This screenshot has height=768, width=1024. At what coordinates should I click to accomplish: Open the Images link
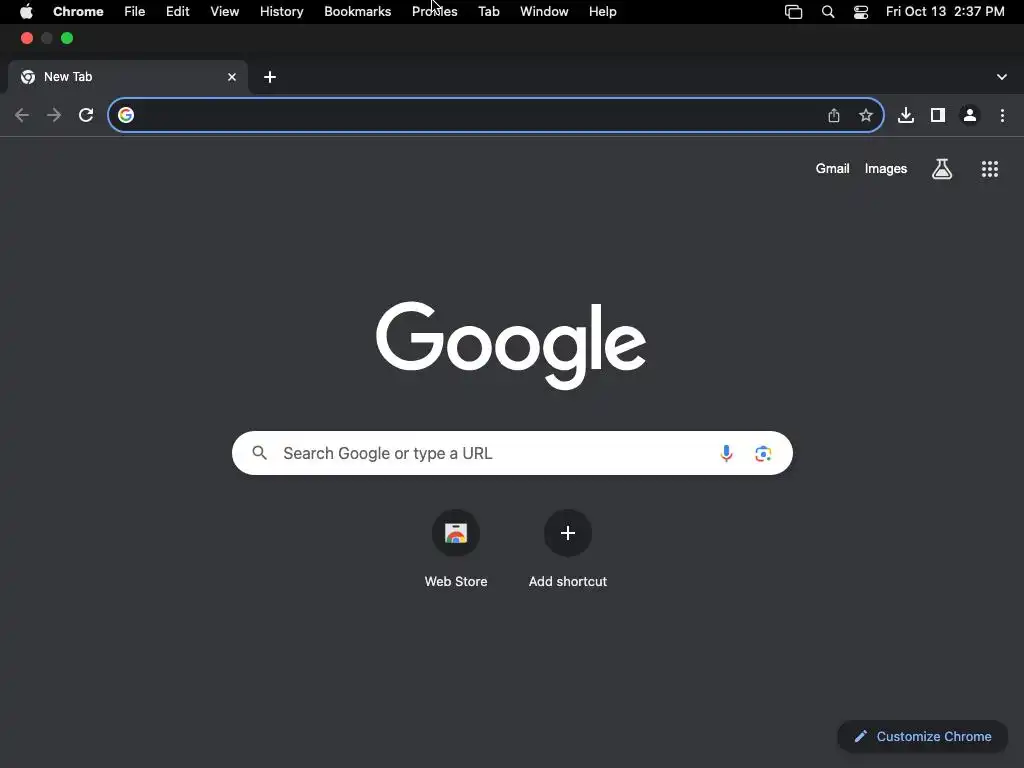[886, 168]
